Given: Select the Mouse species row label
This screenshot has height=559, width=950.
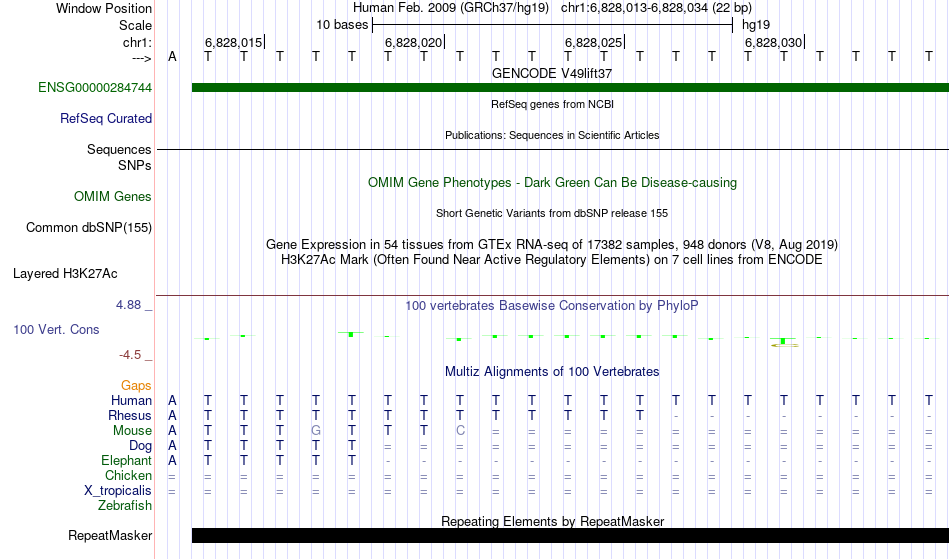Looking at the screenshot, I should 132,431.
